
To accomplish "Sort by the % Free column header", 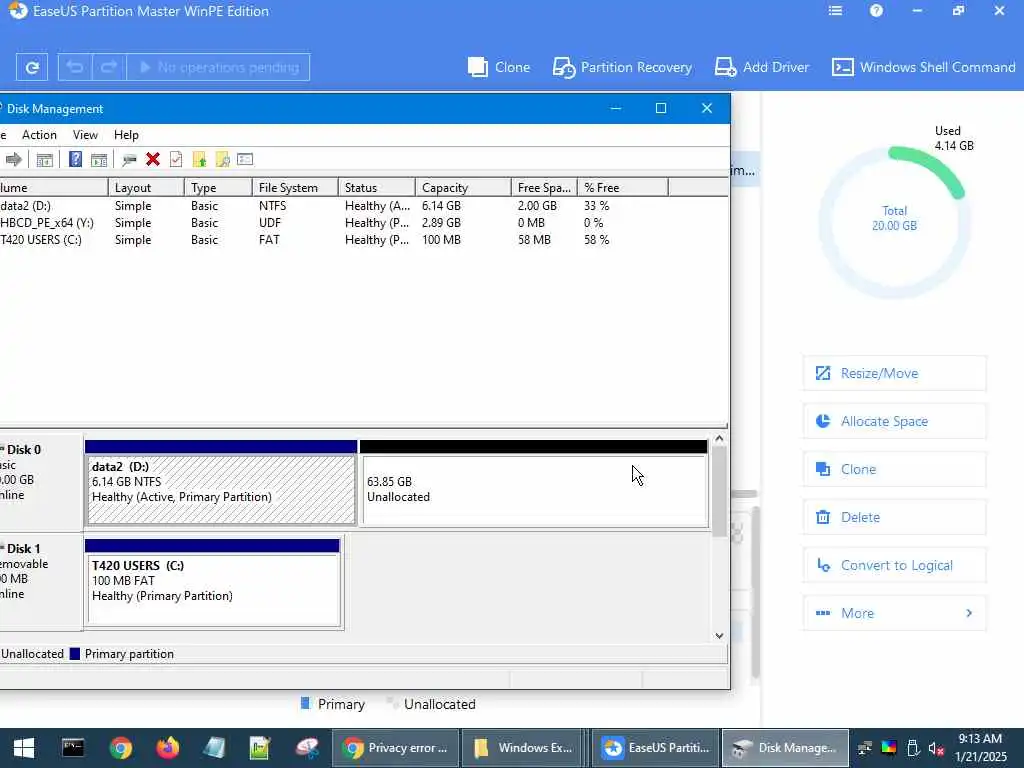I will click(623, 187).
